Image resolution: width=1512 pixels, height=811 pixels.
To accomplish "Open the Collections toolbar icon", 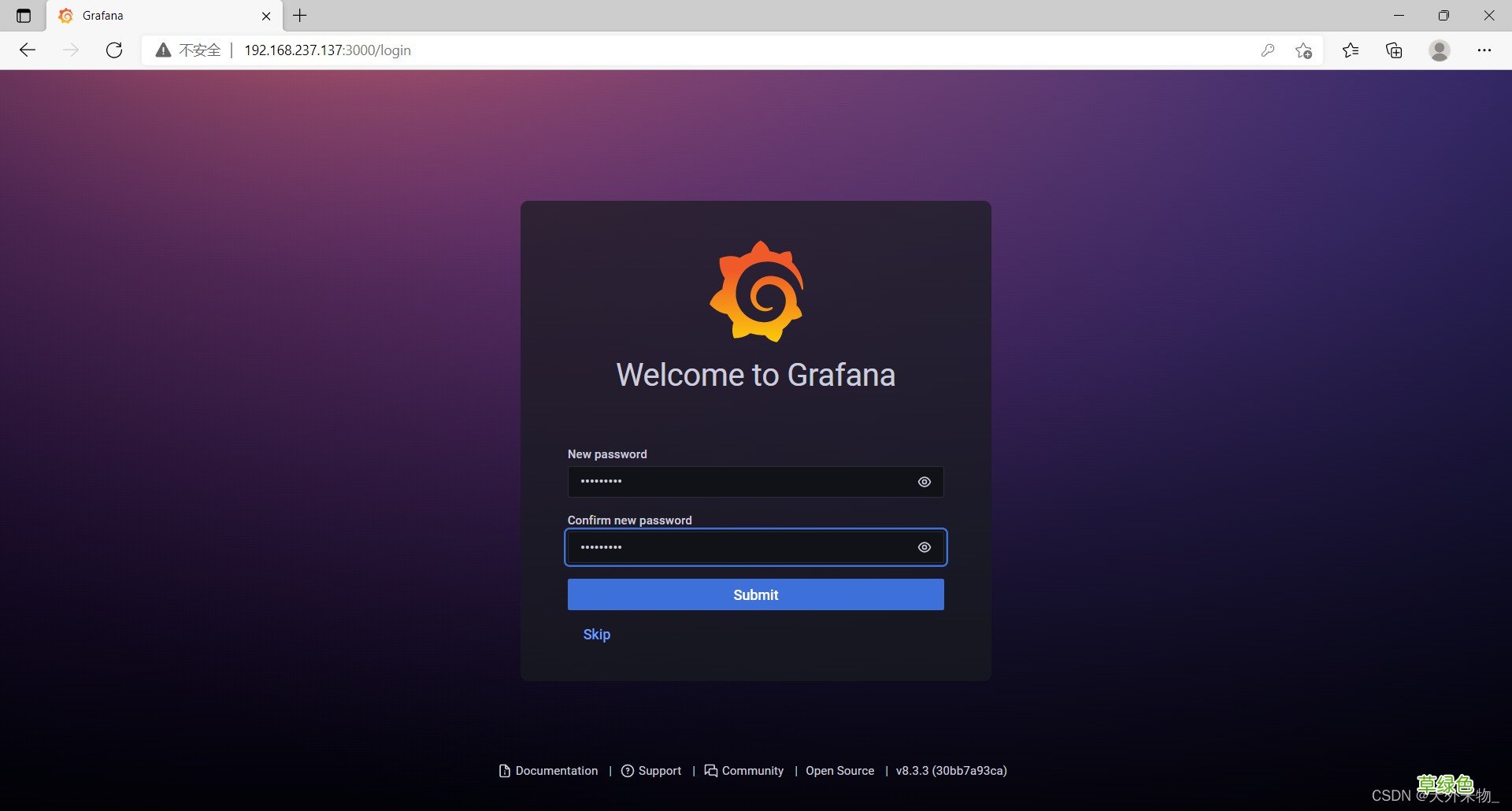I will [1394, 50].
